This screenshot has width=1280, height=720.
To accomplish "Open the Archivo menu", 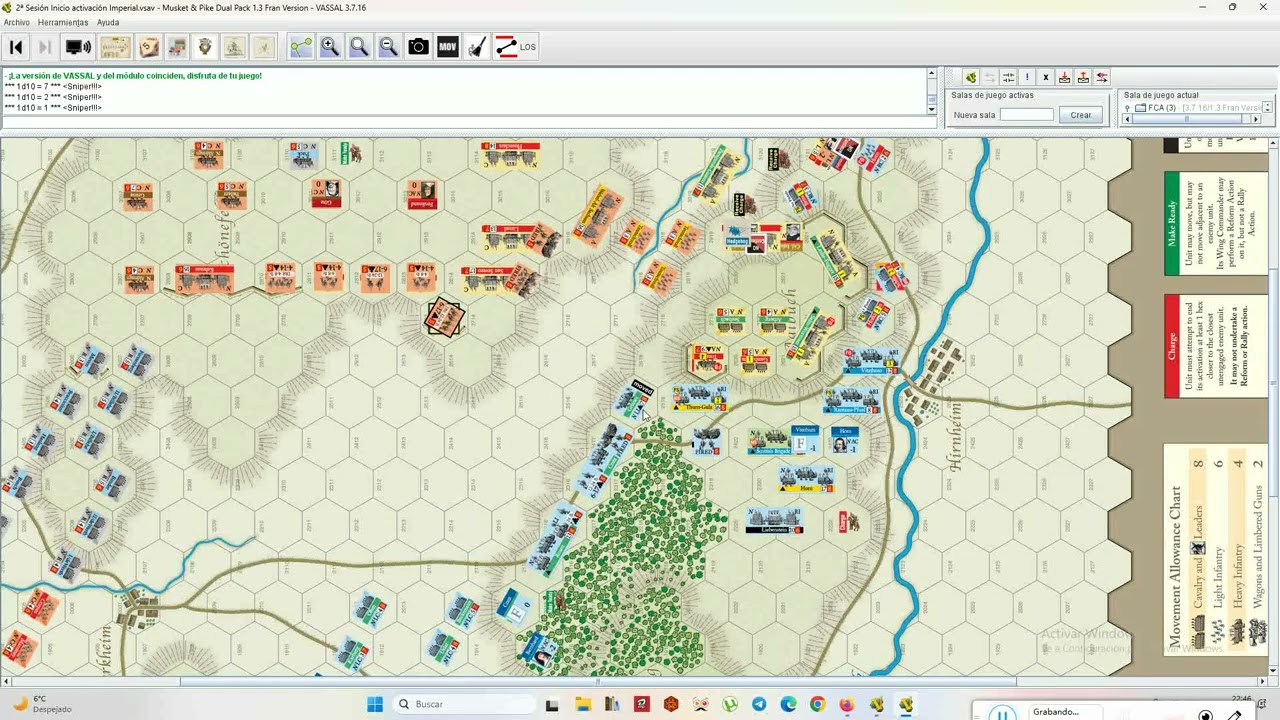I will [17, 22].
